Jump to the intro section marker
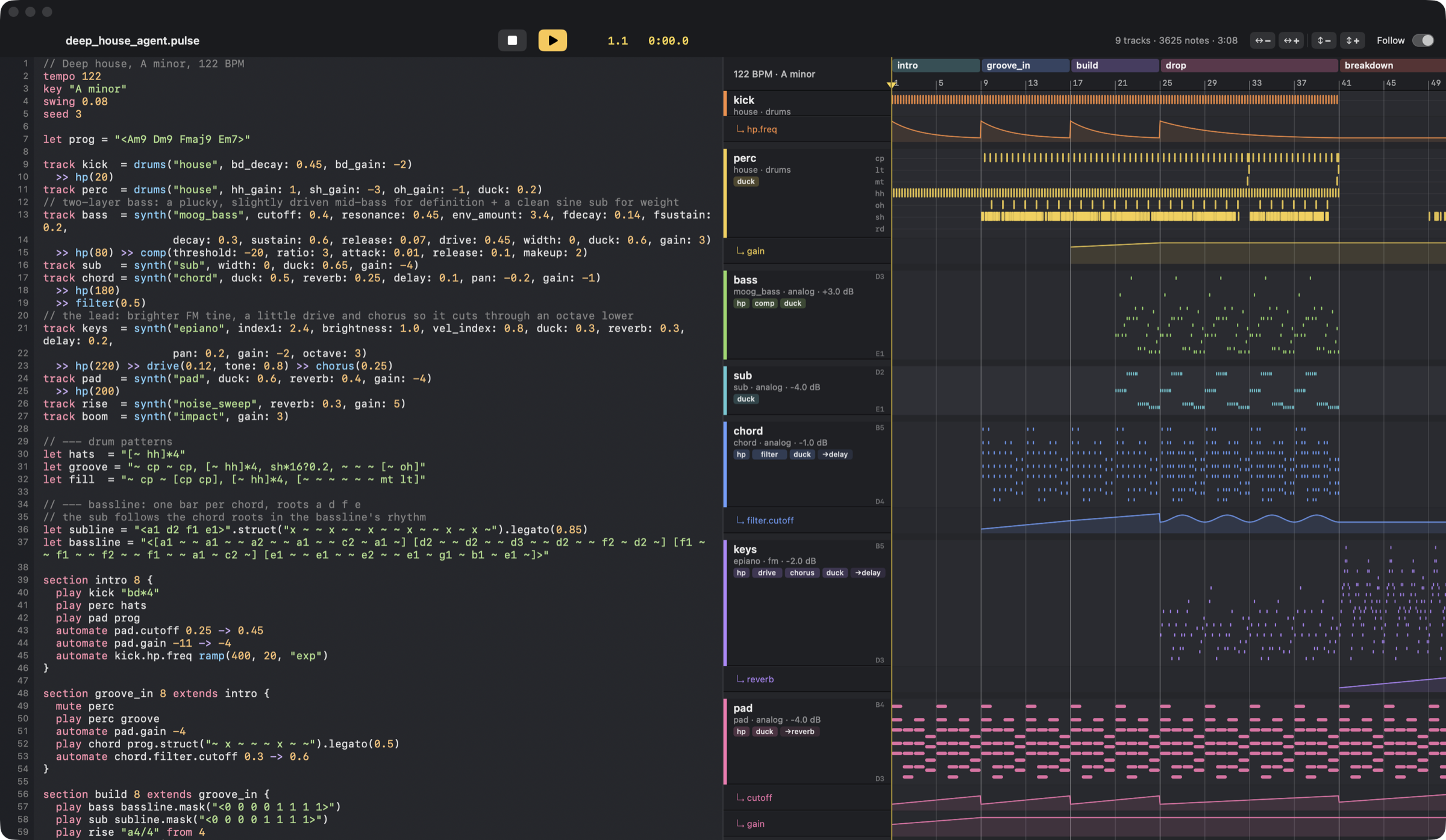This screenshot has height=840, width=1446. pos(936,65)
